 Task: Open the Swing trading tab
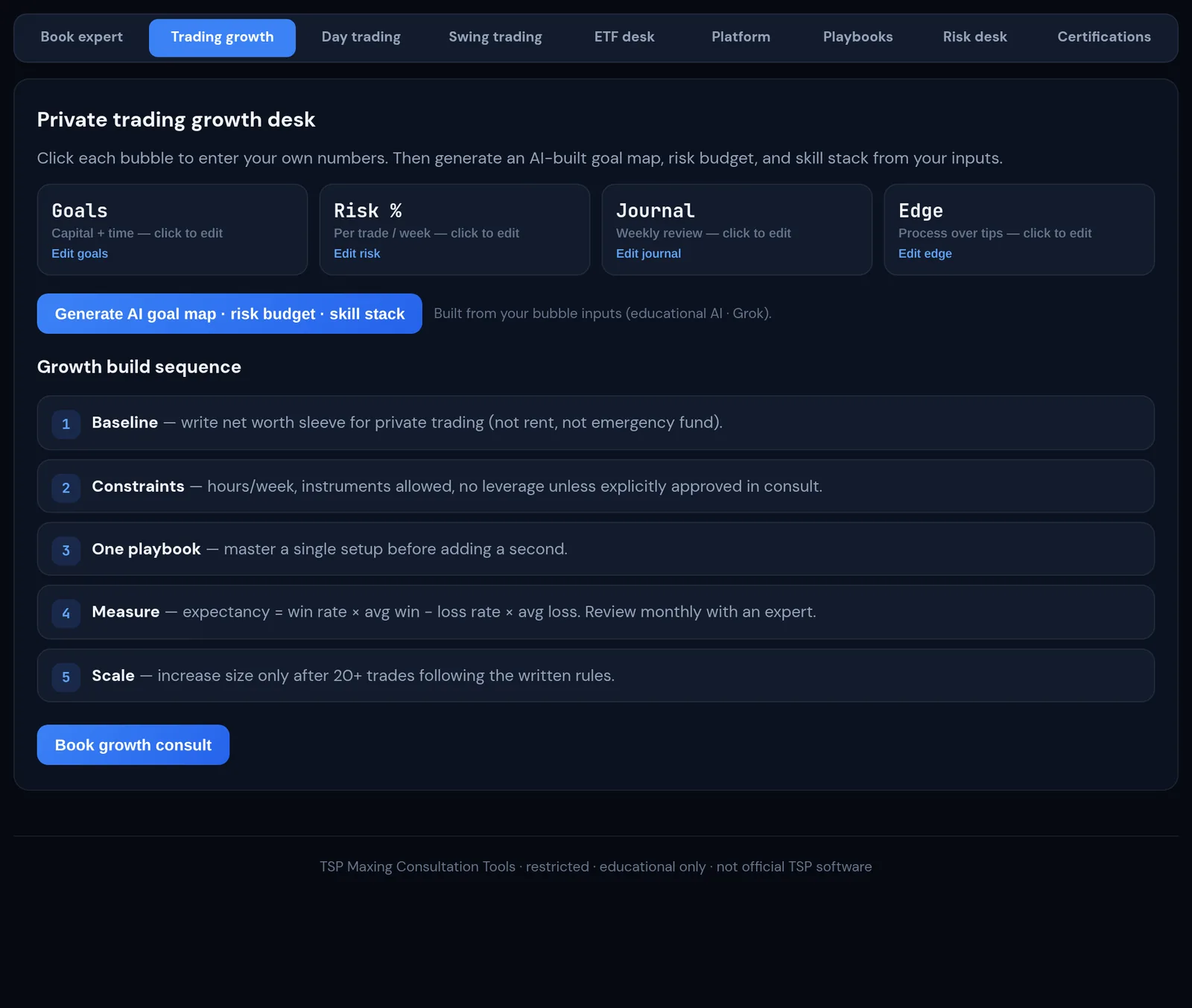pyautogui.click(x=495, y=37)
